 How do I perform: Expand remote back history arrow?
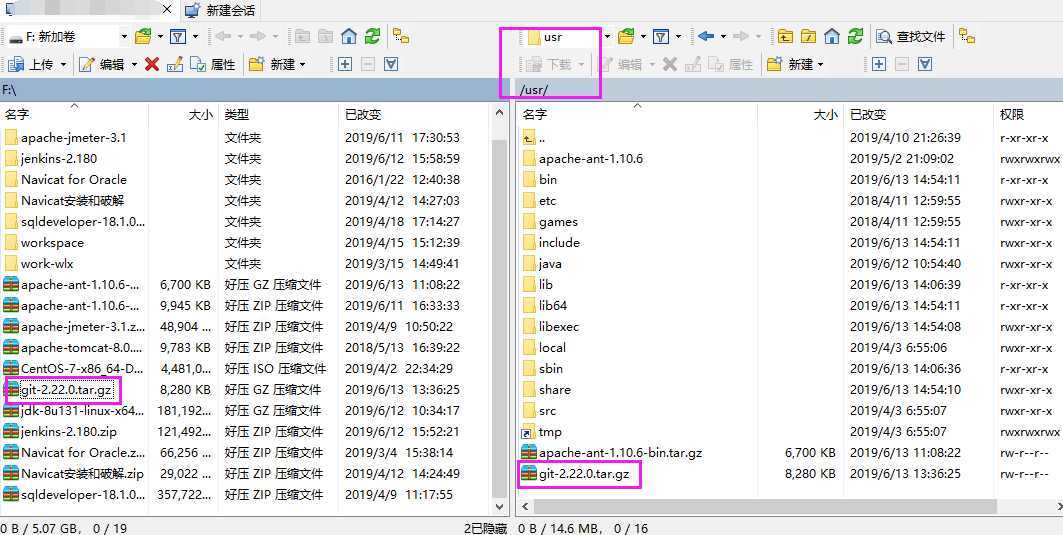tap(723, 37)
